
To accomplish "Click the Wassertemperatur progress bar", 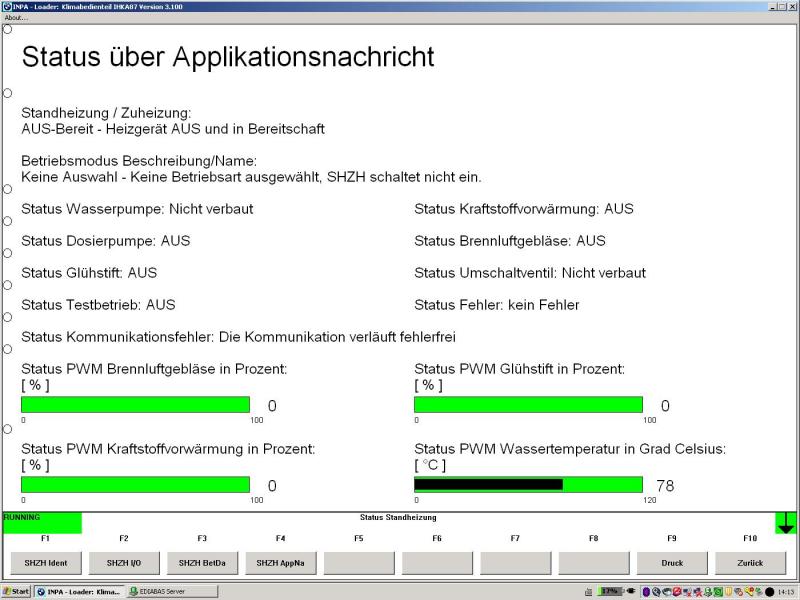I will click(528, 485).
